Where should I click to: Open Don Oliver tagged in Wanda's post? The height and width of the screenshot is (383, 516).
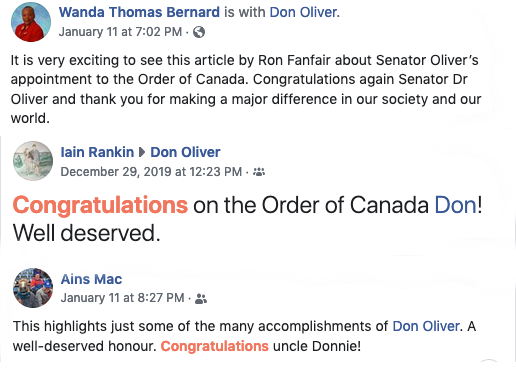pyautogui.click(x=303, y=12)
